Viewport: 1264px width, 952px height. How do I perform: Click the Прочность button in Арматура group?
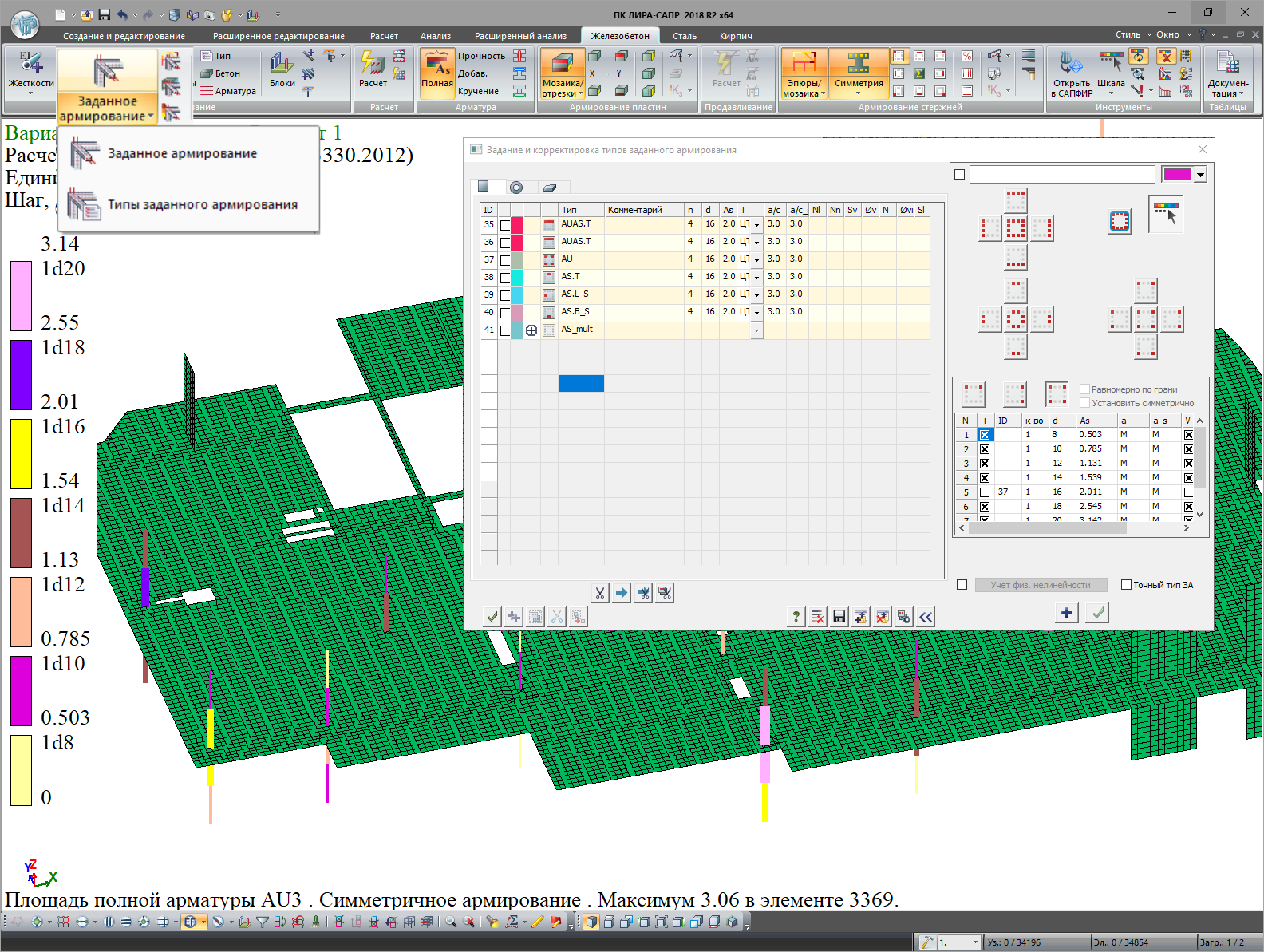coord(481,56)
